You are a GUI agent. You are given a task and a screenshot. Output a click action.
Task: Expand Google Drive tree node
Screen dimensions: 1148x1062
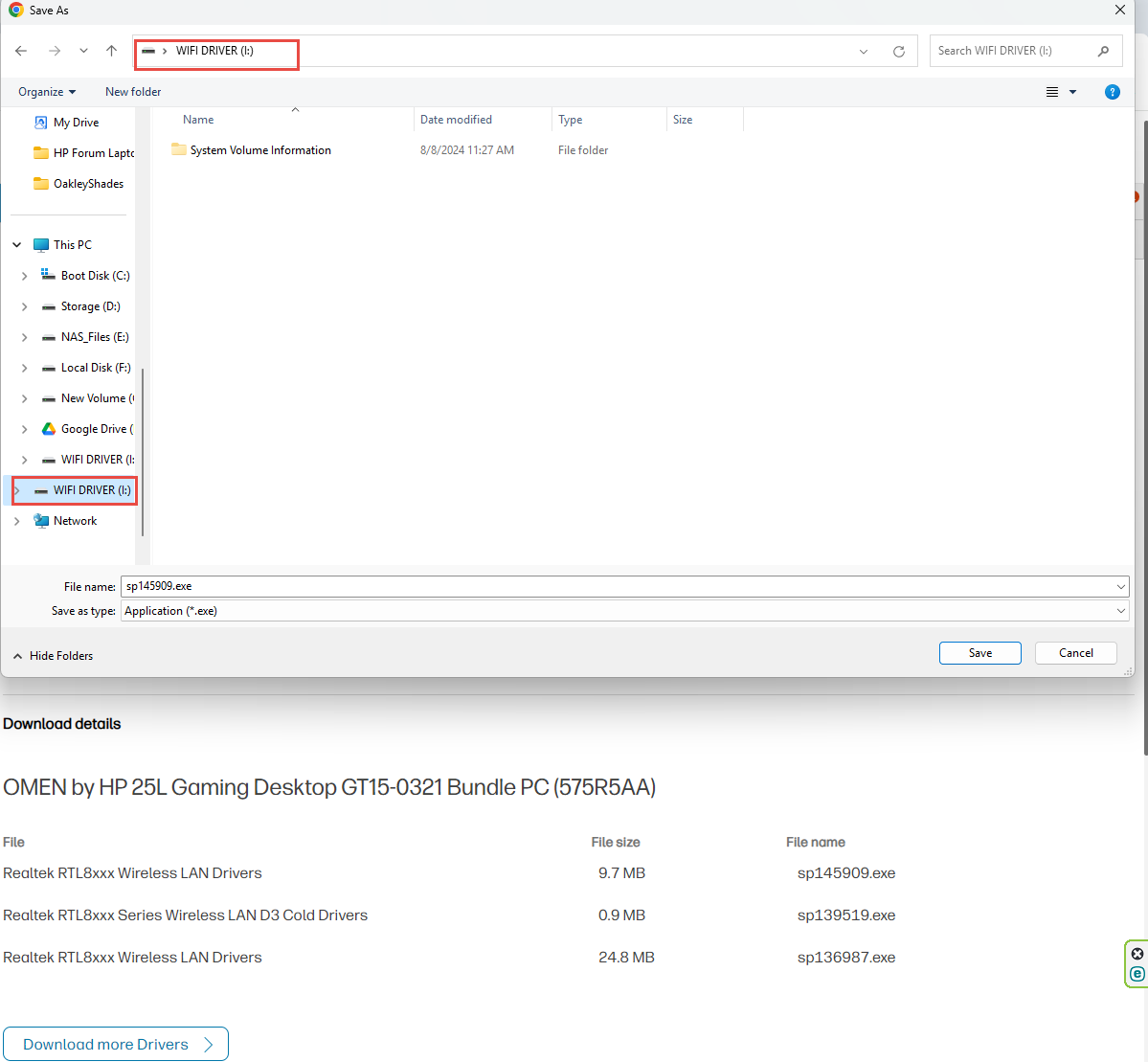[x=24, y=429]
